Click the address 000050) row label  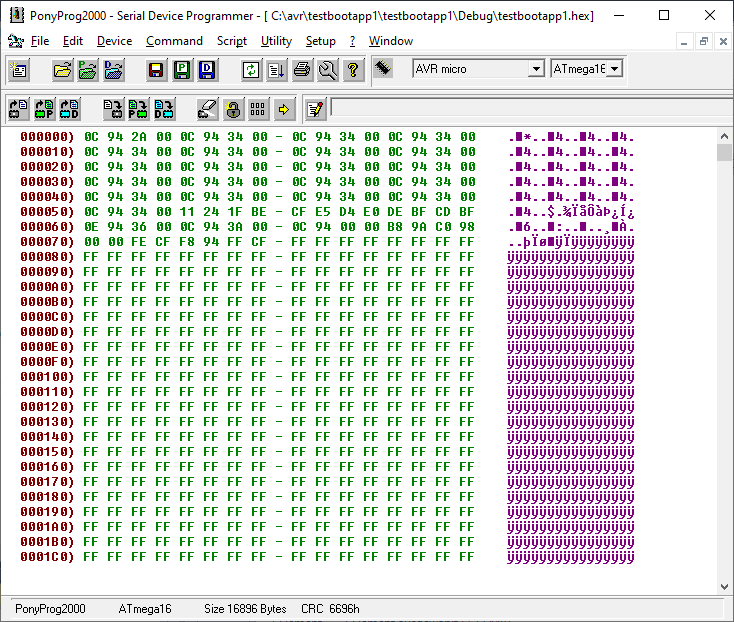point(47,212)
